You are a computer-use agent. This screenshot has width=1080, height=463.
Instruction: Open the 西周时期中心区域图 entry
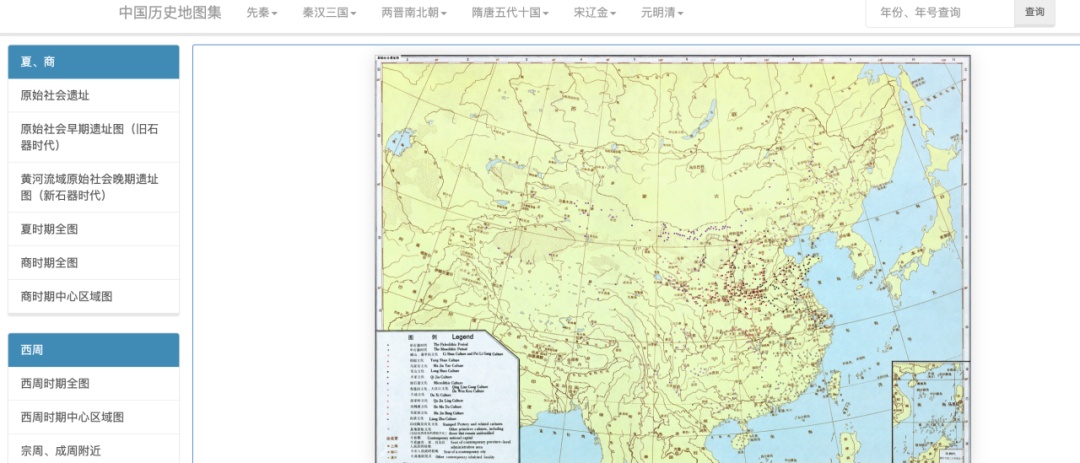point(94,418)
